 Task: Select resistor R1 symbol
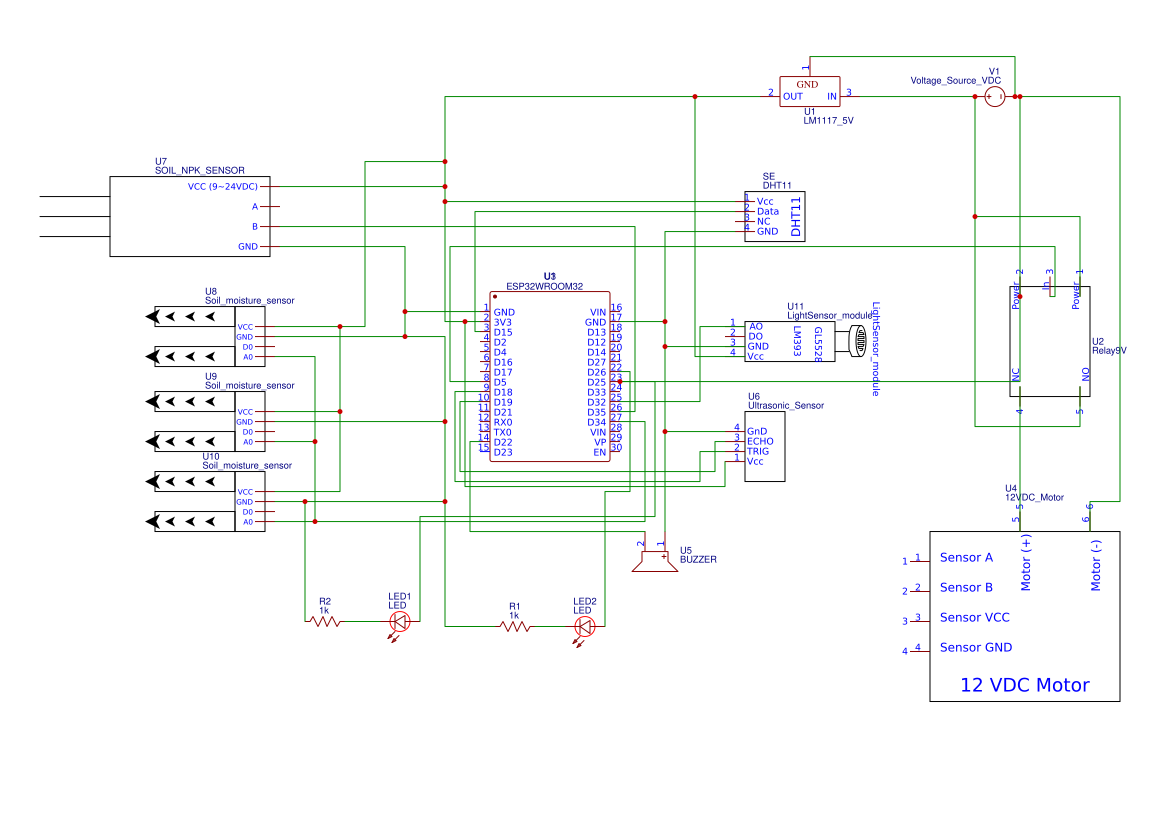(515, 627)
